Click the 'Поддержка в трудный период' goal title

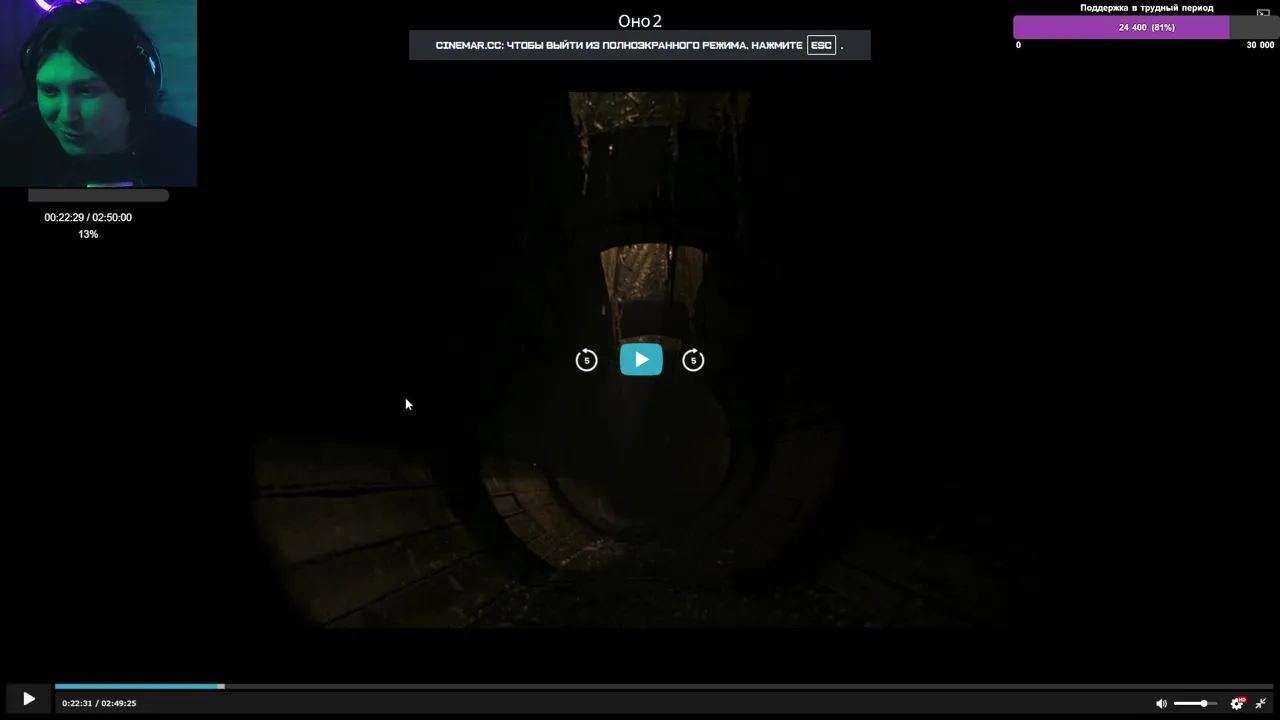tap(1147, 8)
